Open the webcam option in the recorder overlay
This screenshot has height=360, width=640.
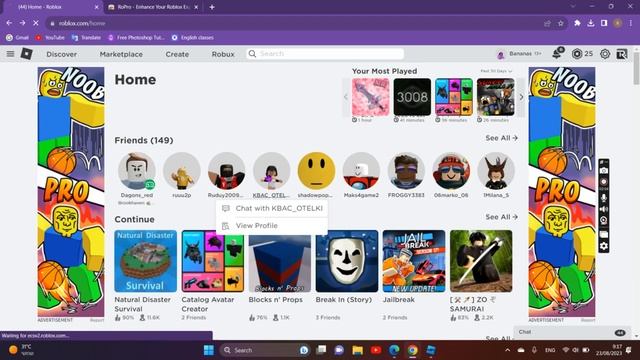604,220
